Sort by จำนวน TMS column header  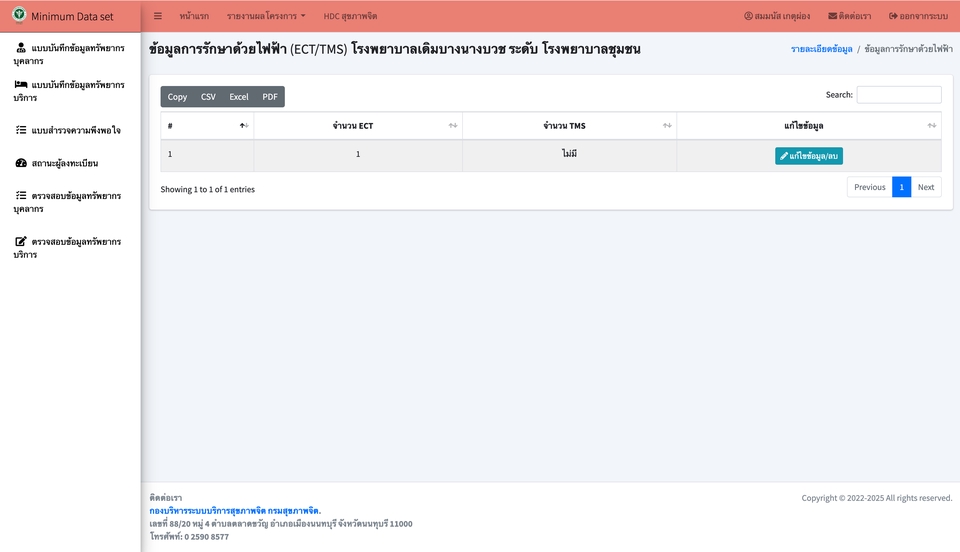pos(569,125)
